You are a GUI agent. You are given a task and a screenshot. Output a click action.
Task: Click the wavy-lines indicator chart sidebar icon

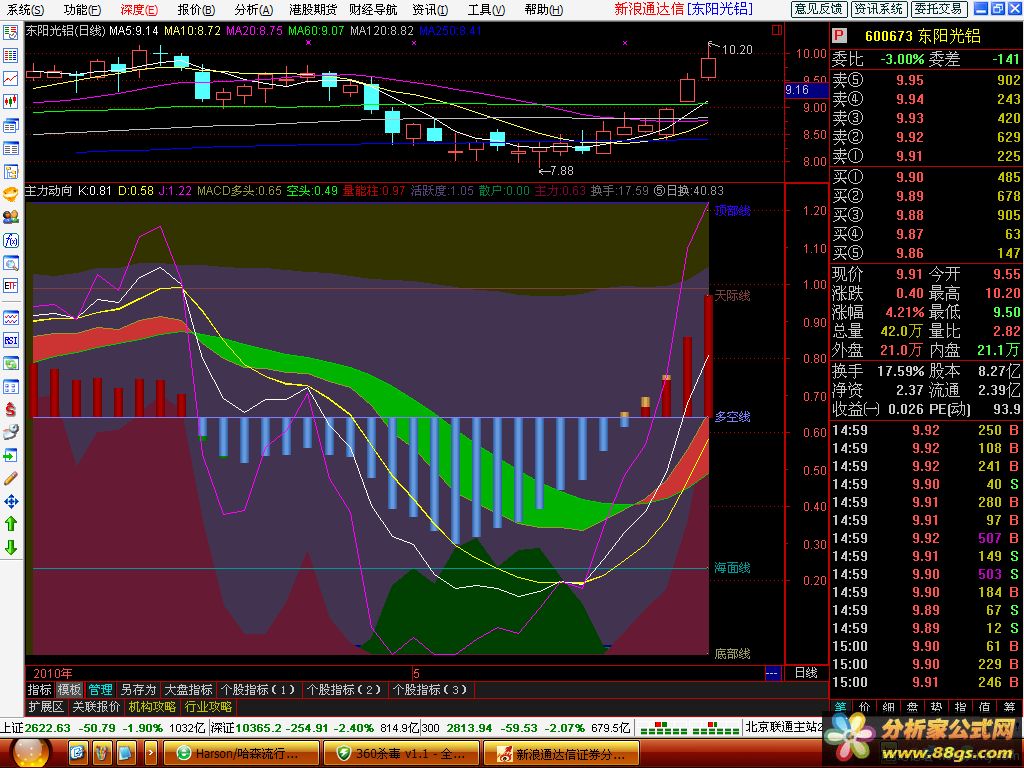pos(10,318)
